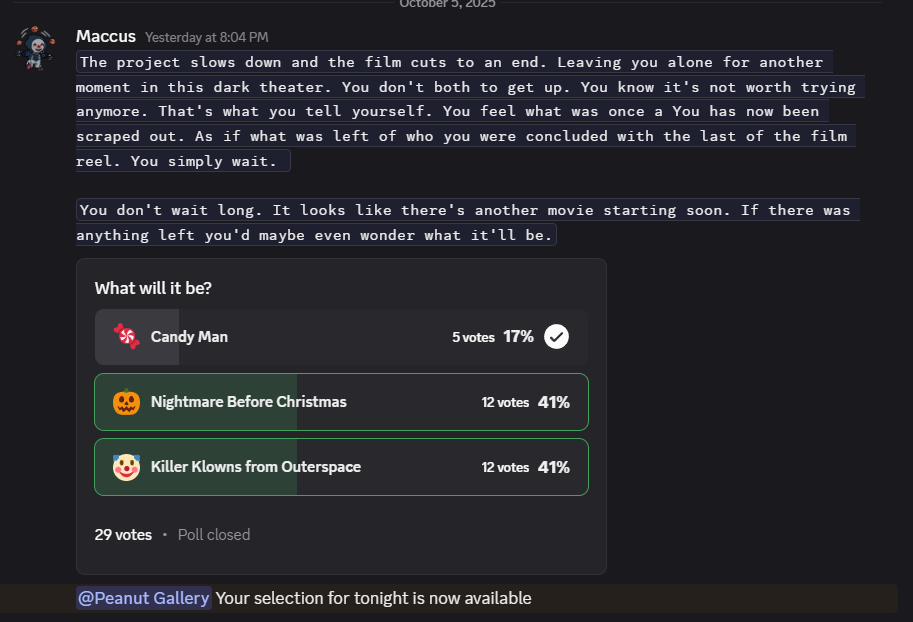The width and height of the screenshot is (913, 622).
Task: View voters via the 29 votes link
Action: click(123, 535)
